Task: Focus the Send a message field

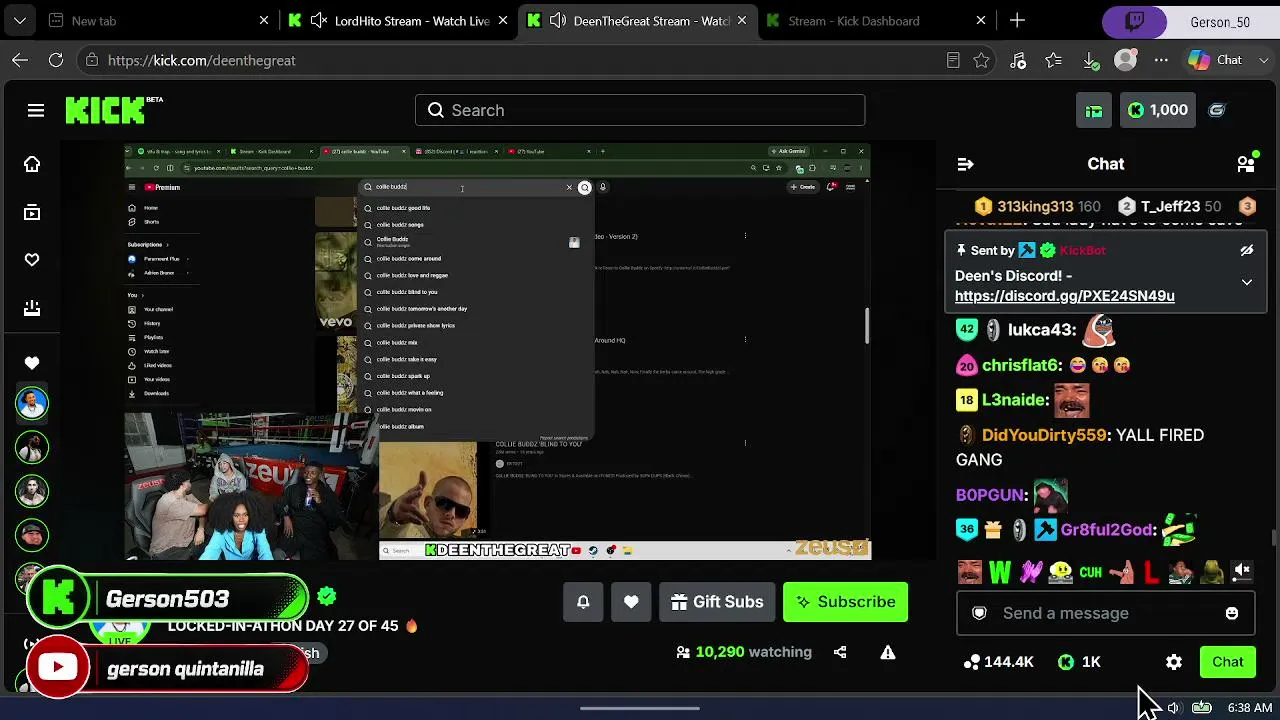Action: [x=1105, y=613]
